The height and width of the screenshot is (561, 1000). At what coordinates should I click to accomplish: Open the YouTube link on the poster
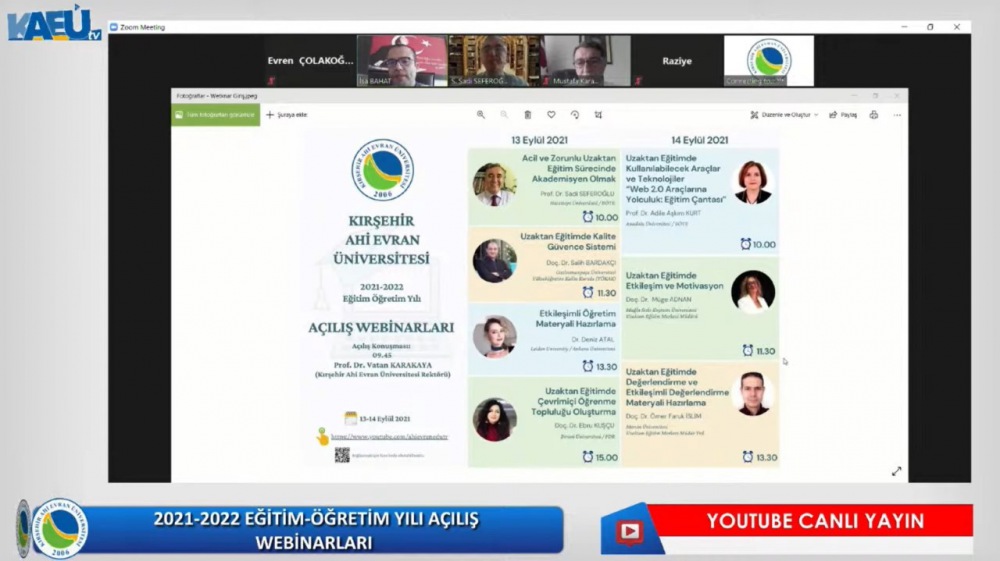click(389, 437)
